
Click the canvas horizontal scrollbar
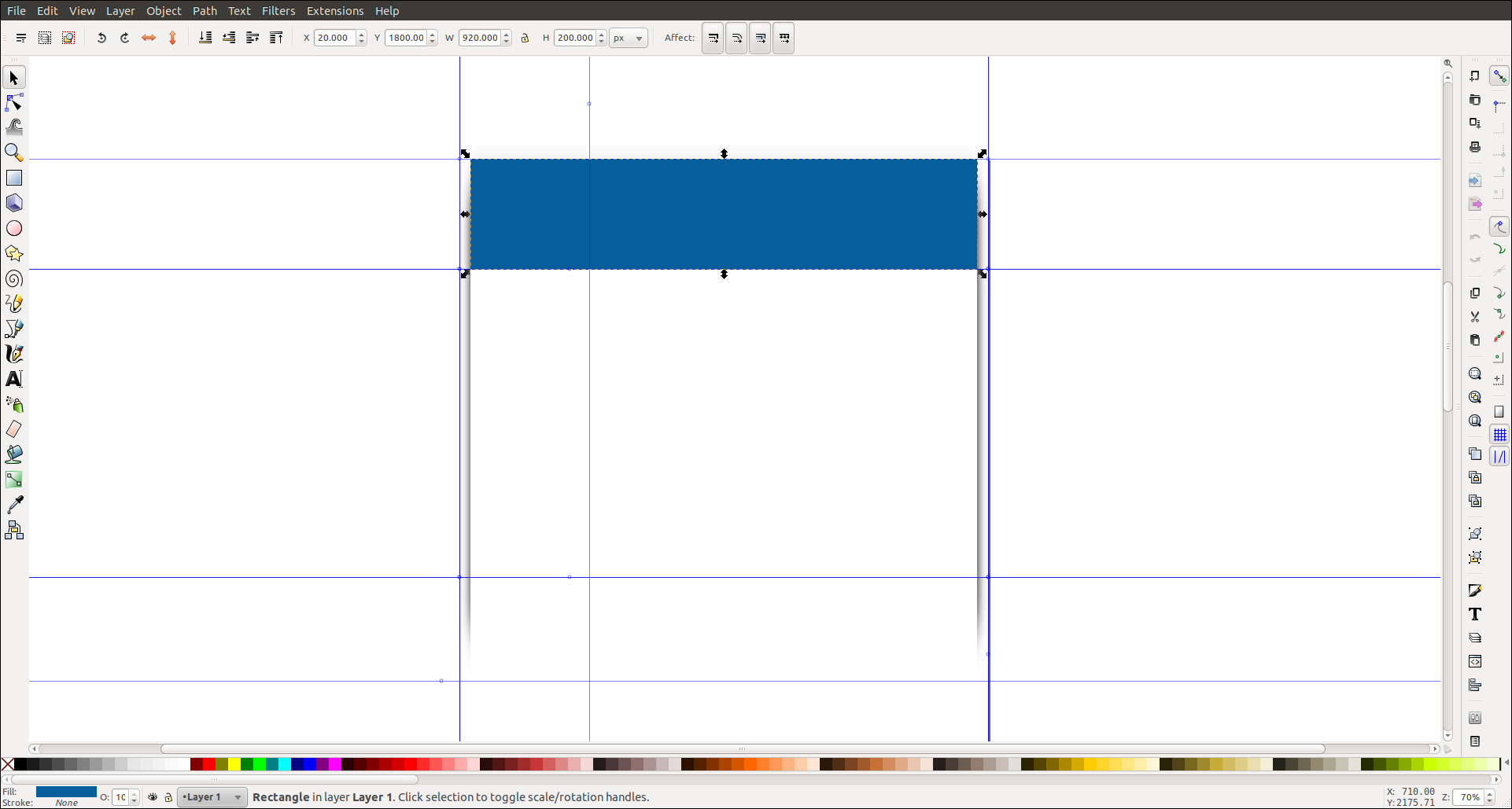point(743,748)
